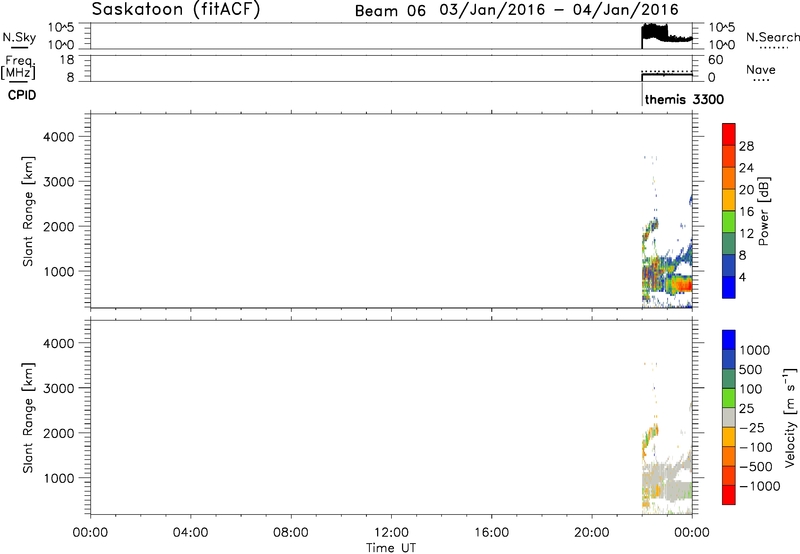
Task: Click the Velocity [m s-1] color bar label
Action: click(790, 417)
